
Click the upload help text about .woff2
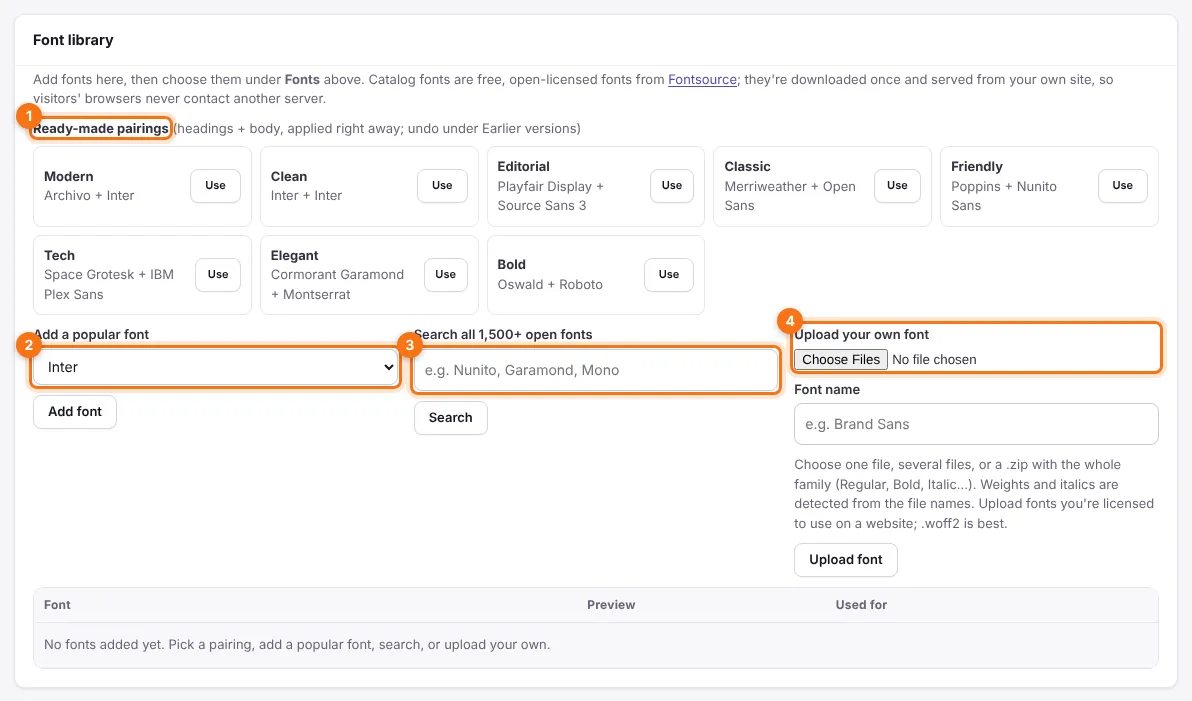(x=974, y=494)
